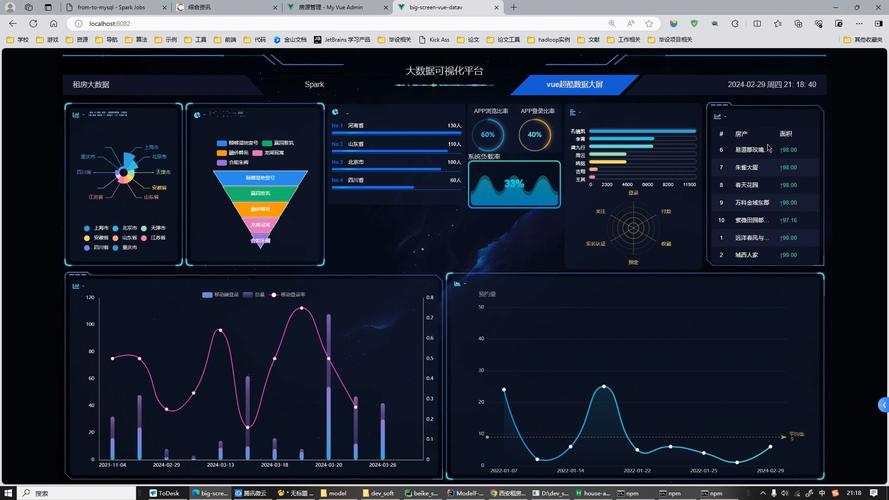Screen dimensions: 889x500
Task: Click the green funnel legend swatch
Action: click(x=267, y=143)
